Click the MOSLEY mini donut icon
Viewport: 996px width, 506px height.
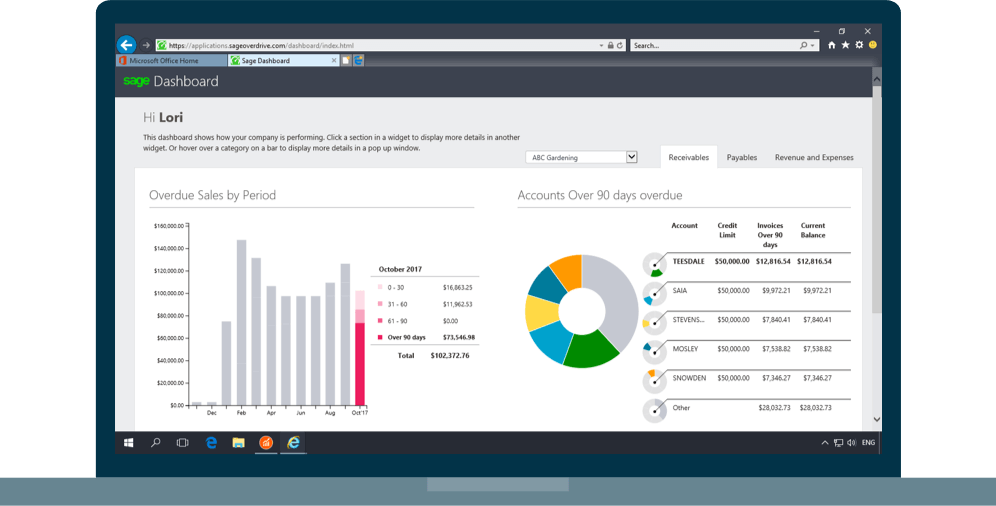click(654, 352)
